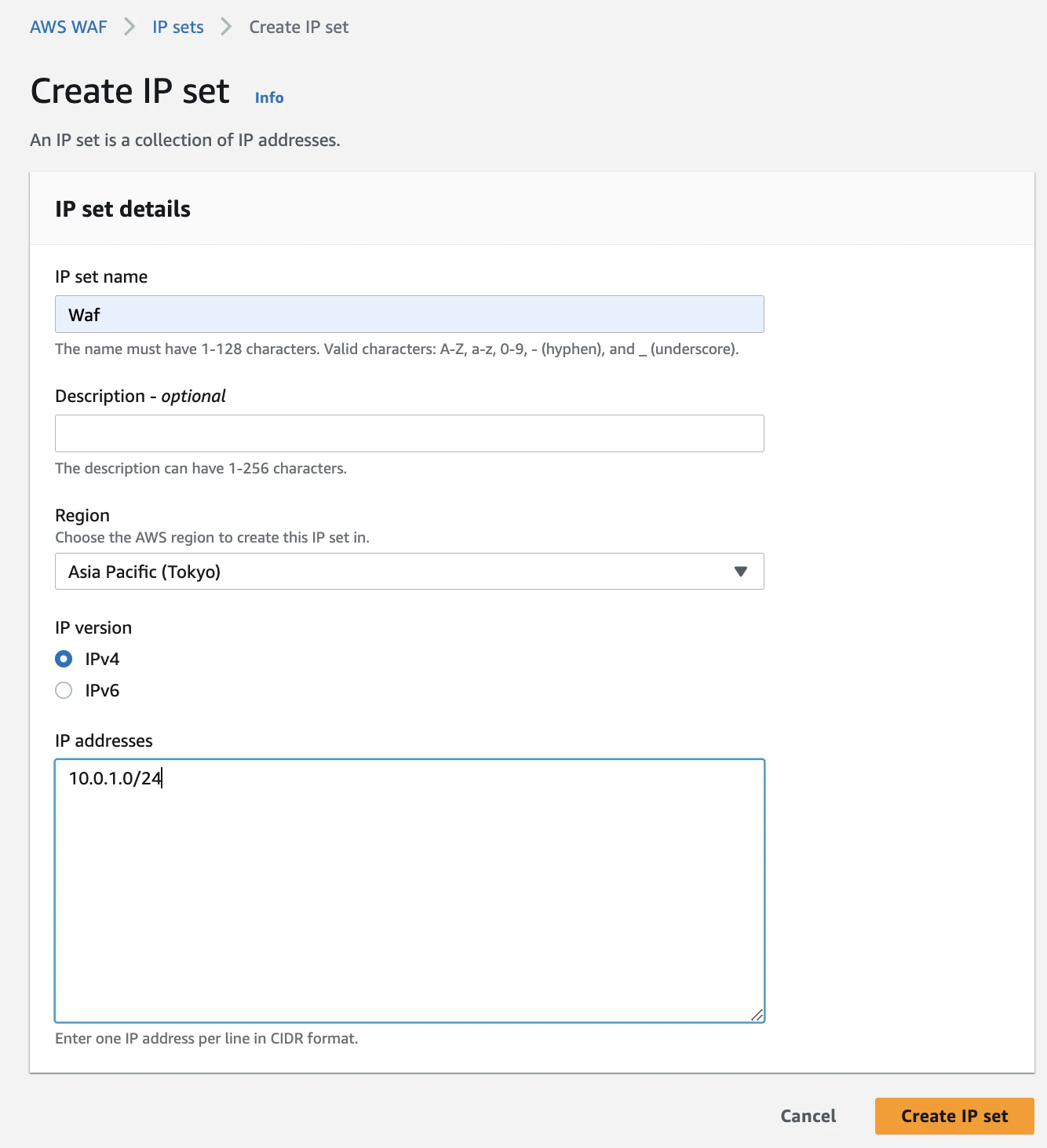Click the 'IP addresses' field label
1047x1148 pixels.
[x=104, y=740]
